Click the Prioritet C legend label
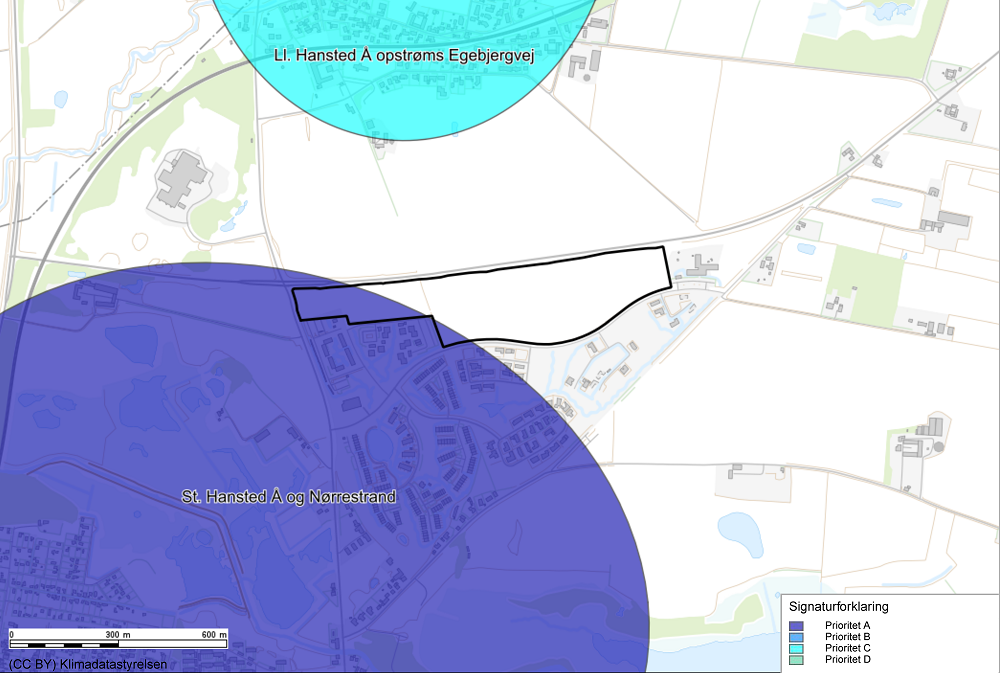This screenshot has width=1000, height=673. point(848,648)
